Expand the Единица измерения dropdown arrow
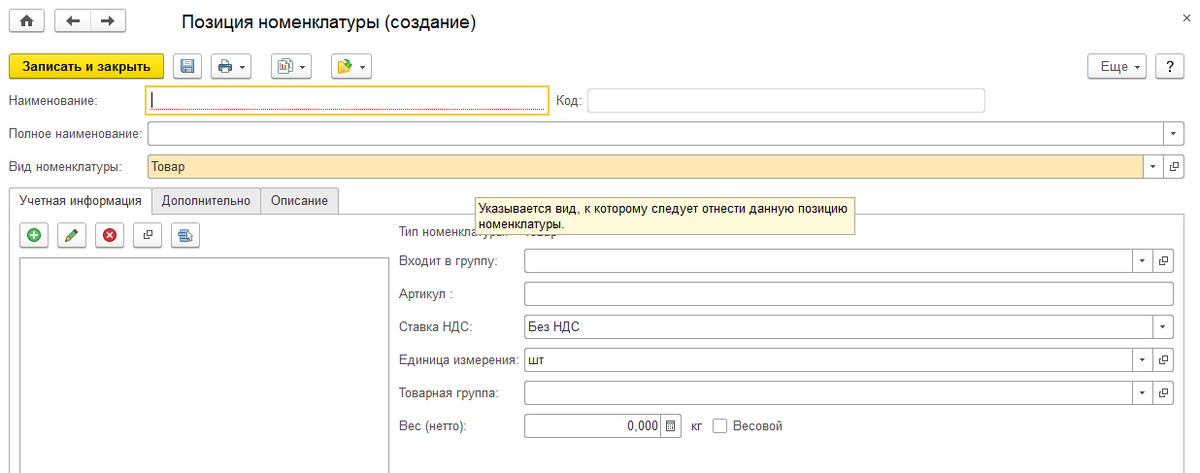 (x=1143, y=360)
